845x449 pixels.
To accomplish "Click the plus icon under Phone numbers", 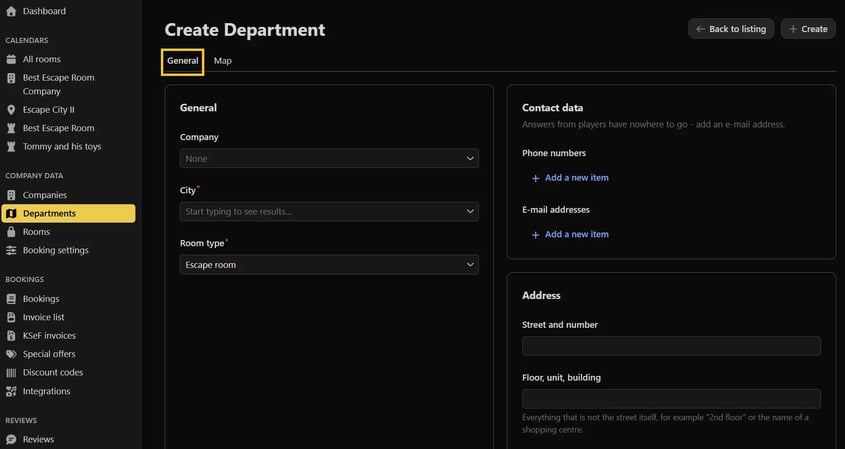I will coord(535,178).
